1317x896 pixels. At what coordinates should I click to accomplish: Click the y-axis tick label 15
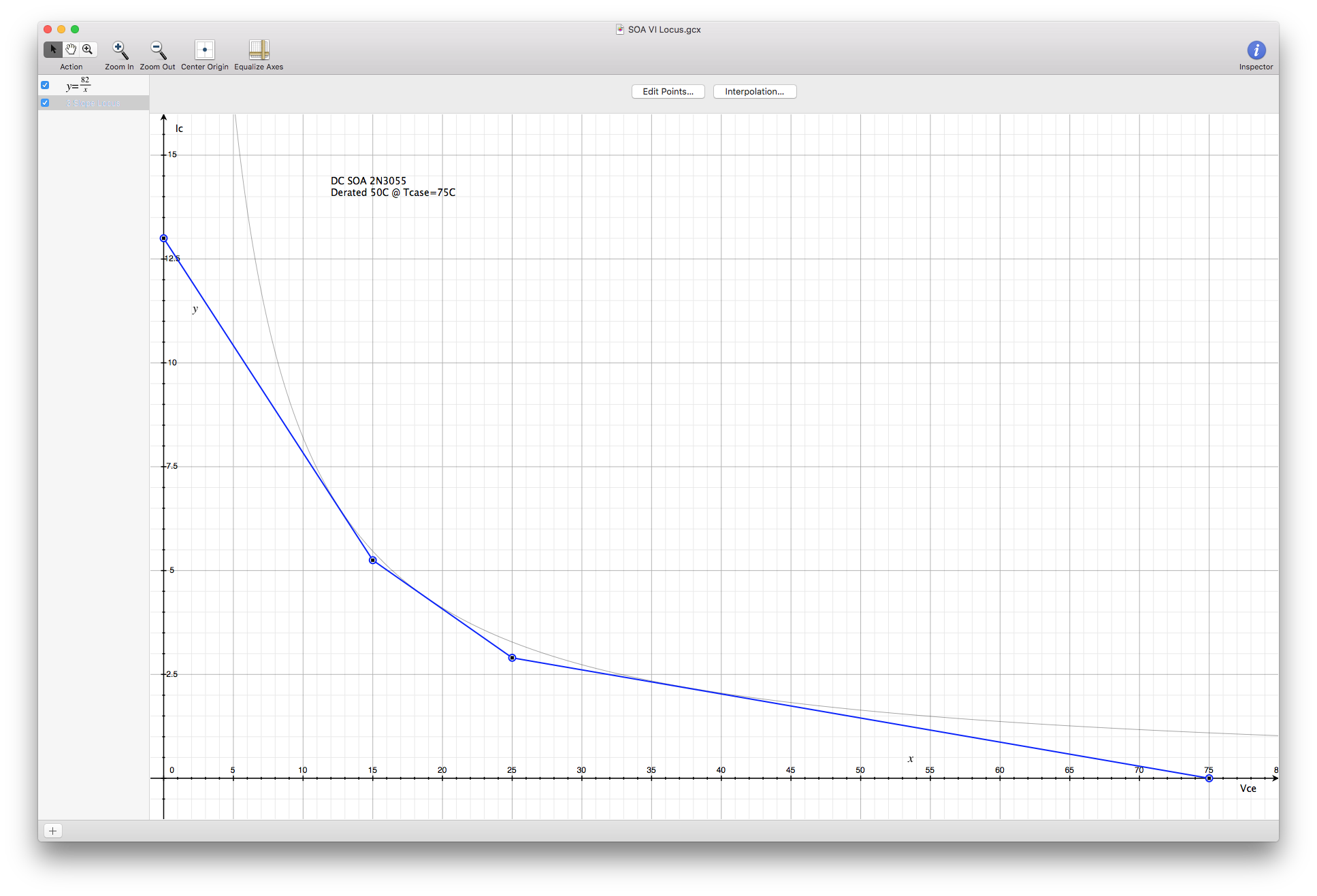click(172, 154)
